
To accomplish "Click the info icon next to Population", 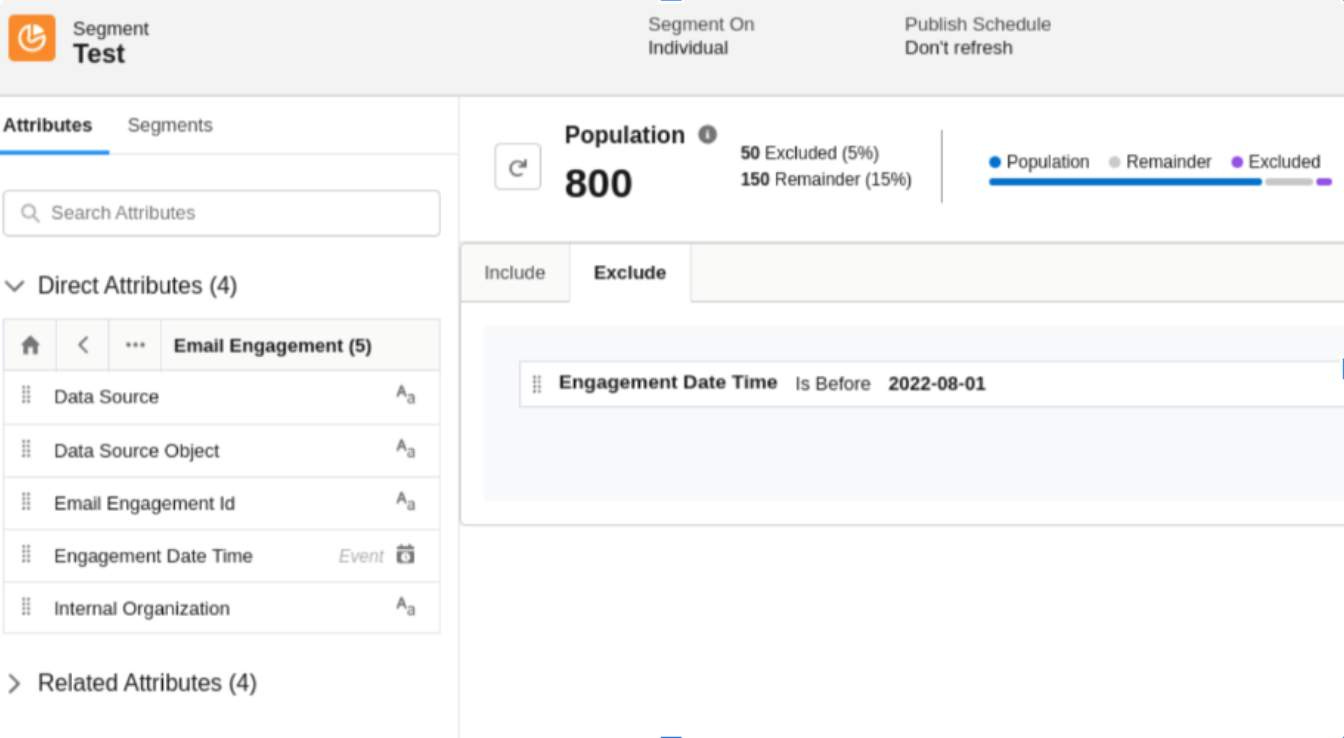I will 708,134.
